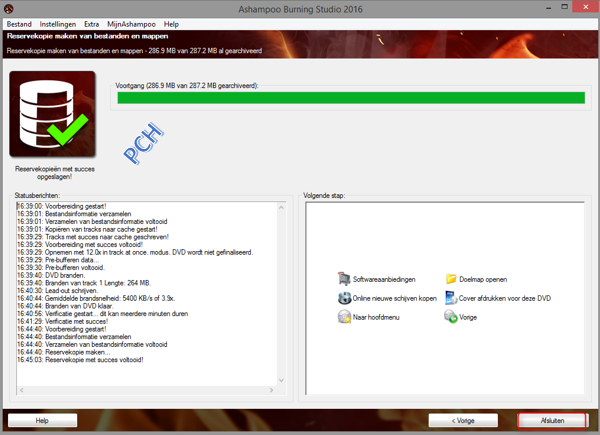Click status log scroll right arrow
600x435 pixels.
[x=271, y=390]
